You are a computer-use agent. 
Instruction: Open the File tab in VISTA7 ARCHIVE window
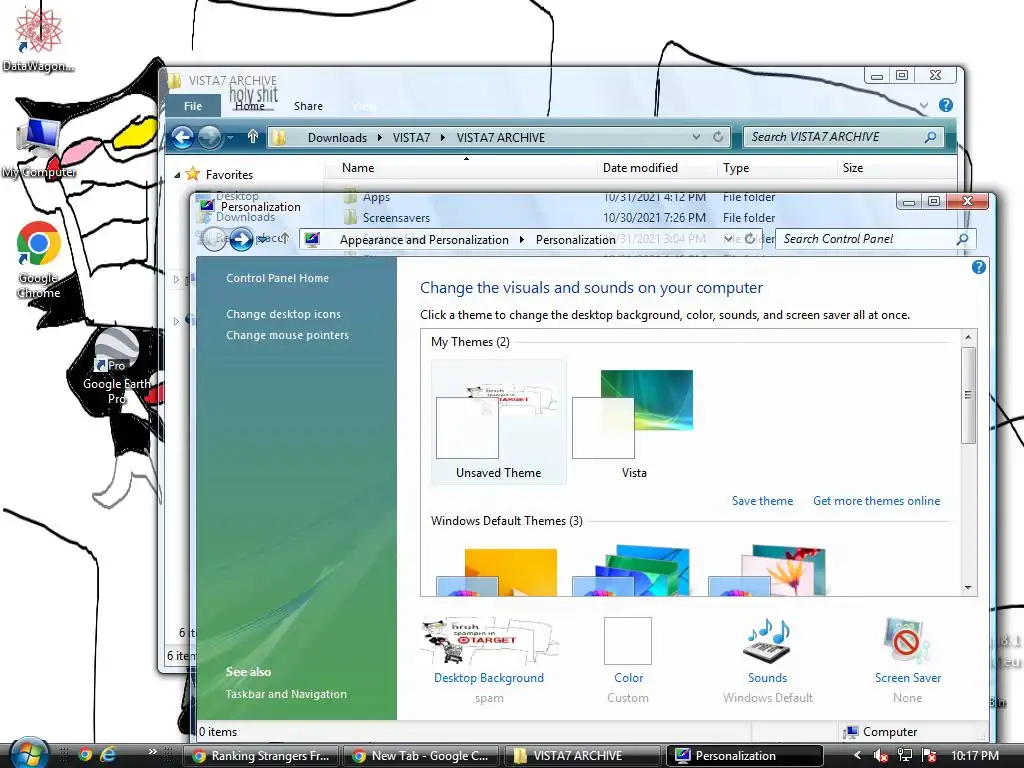click(x=193, y=106)
